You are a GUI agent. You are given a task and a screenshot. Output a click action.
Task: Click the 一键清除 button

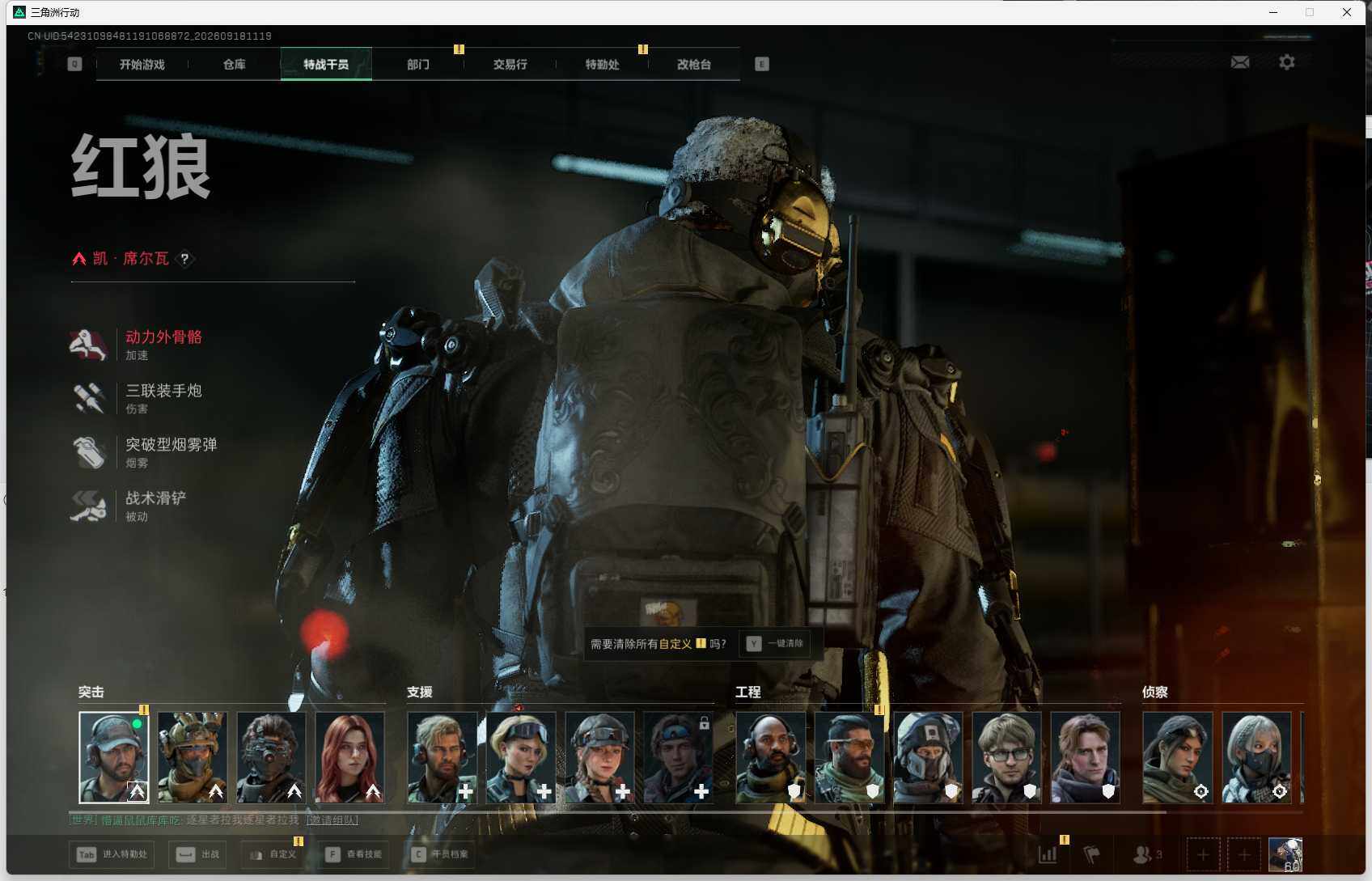(775, 643)
